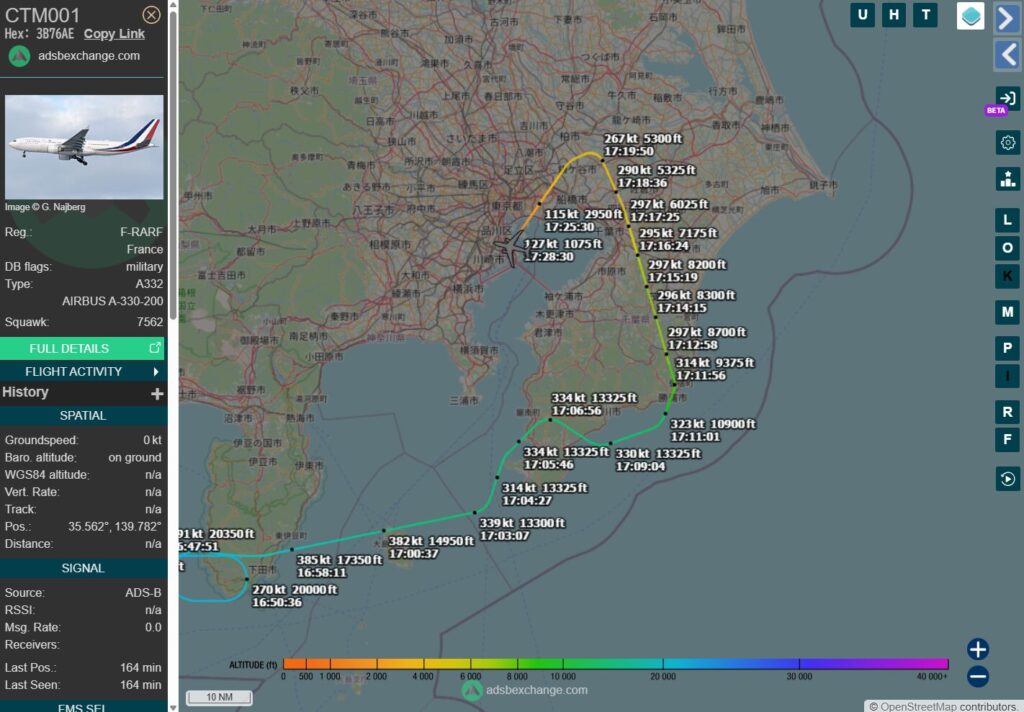The image size is (1024, 712).
Task: Click the Copy Link text
Action: coord(114,33)
